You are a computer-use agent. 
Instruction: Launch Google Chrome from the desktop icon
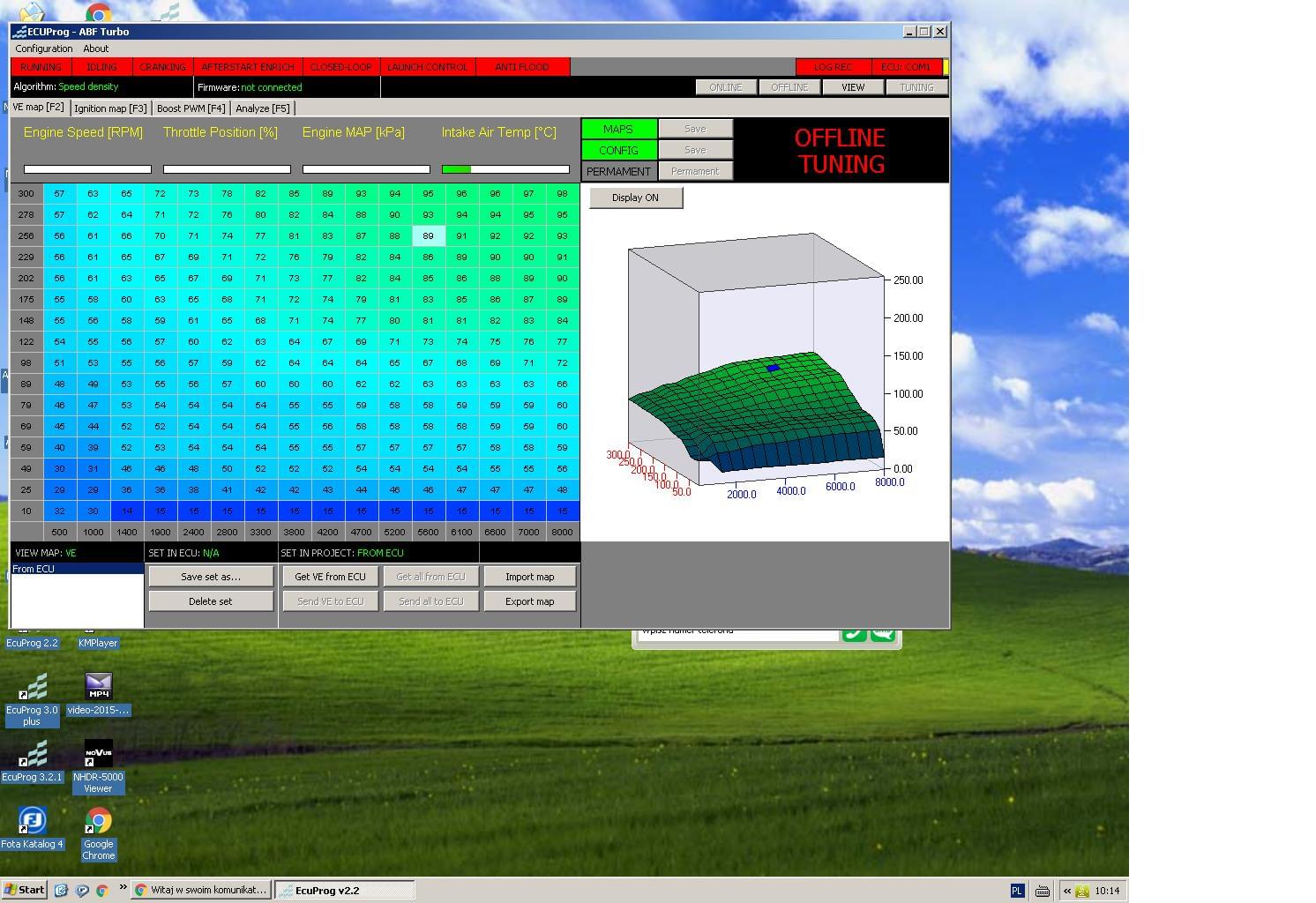[x=98, y=824]
